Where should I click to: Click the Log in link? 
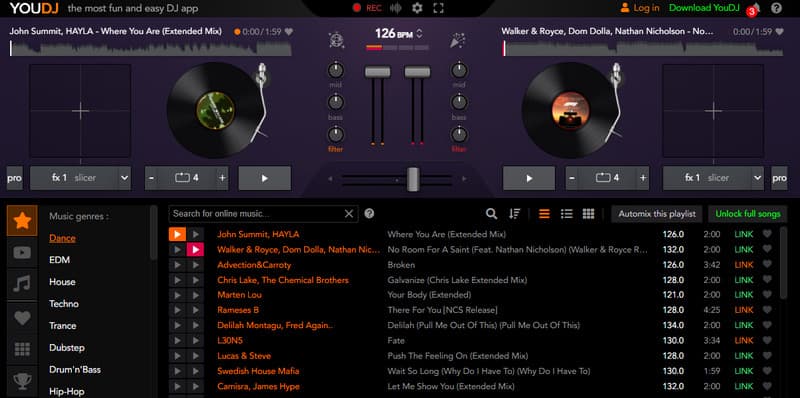click(640, 8)
